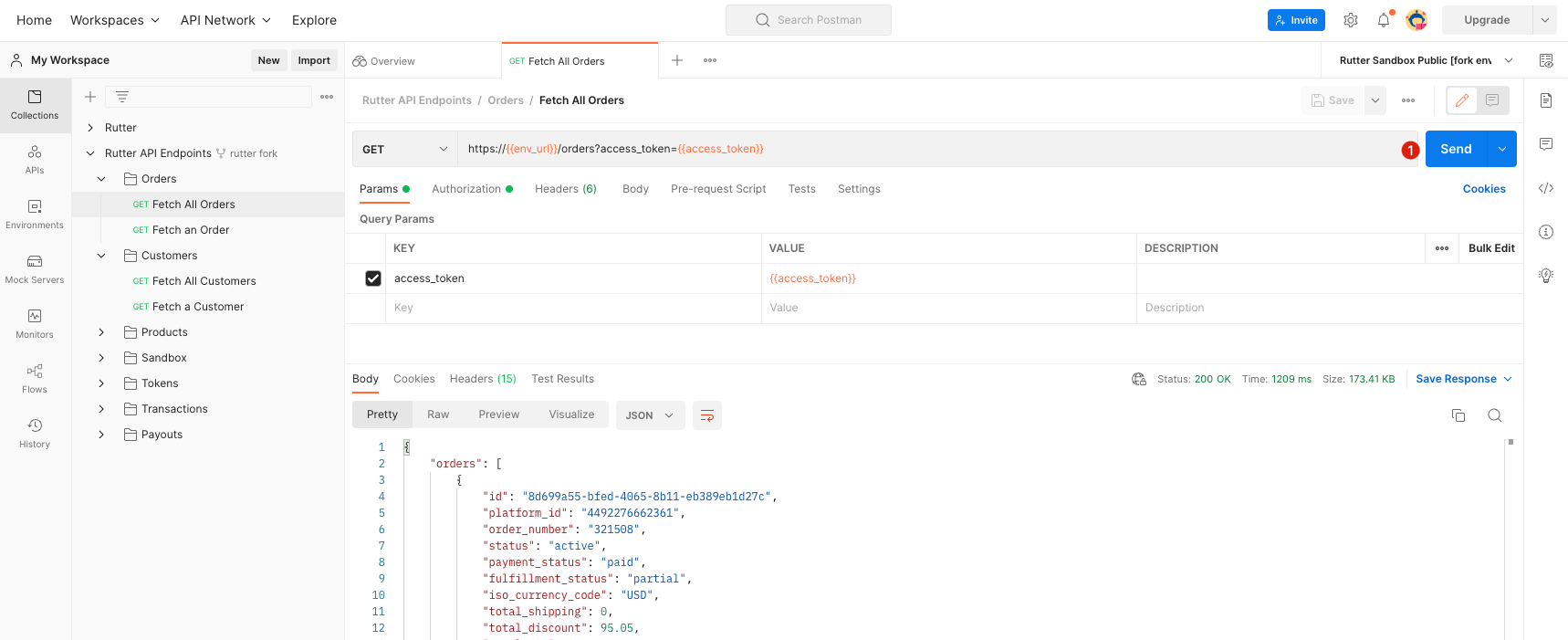Viewport: 1568px width, 640px height.
Task: Open the Flows sidebar panel
Action: pyautogui.click(x=35, y=379)
